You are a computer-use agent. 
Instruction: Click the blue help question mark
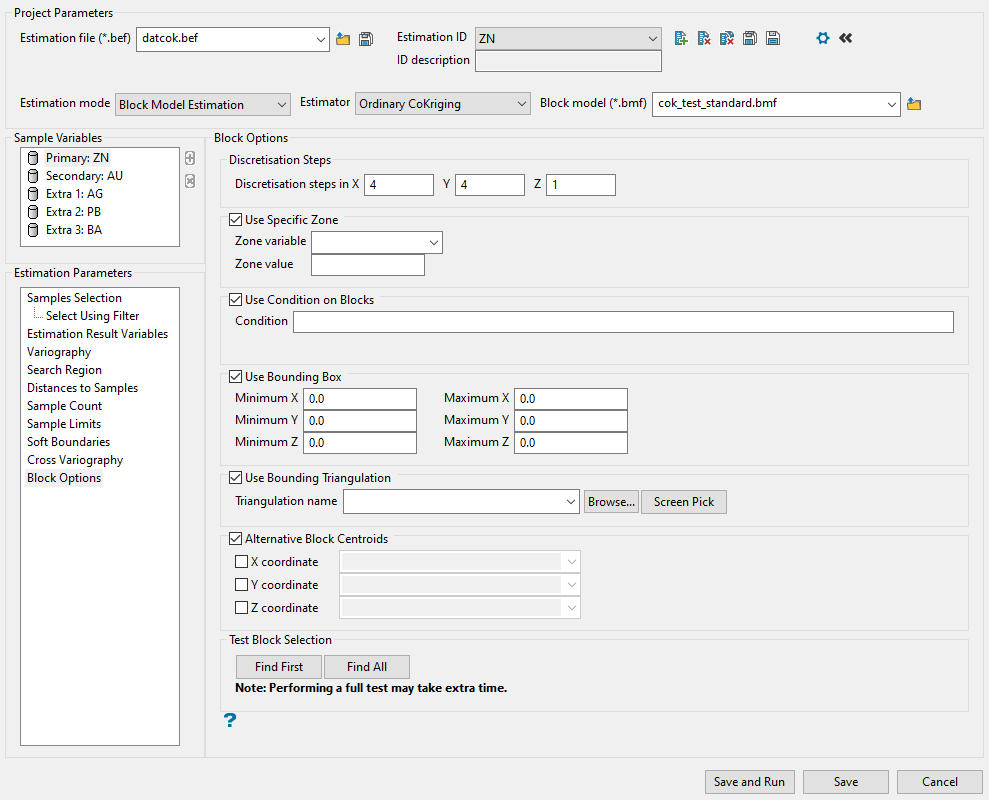point(230,720)
